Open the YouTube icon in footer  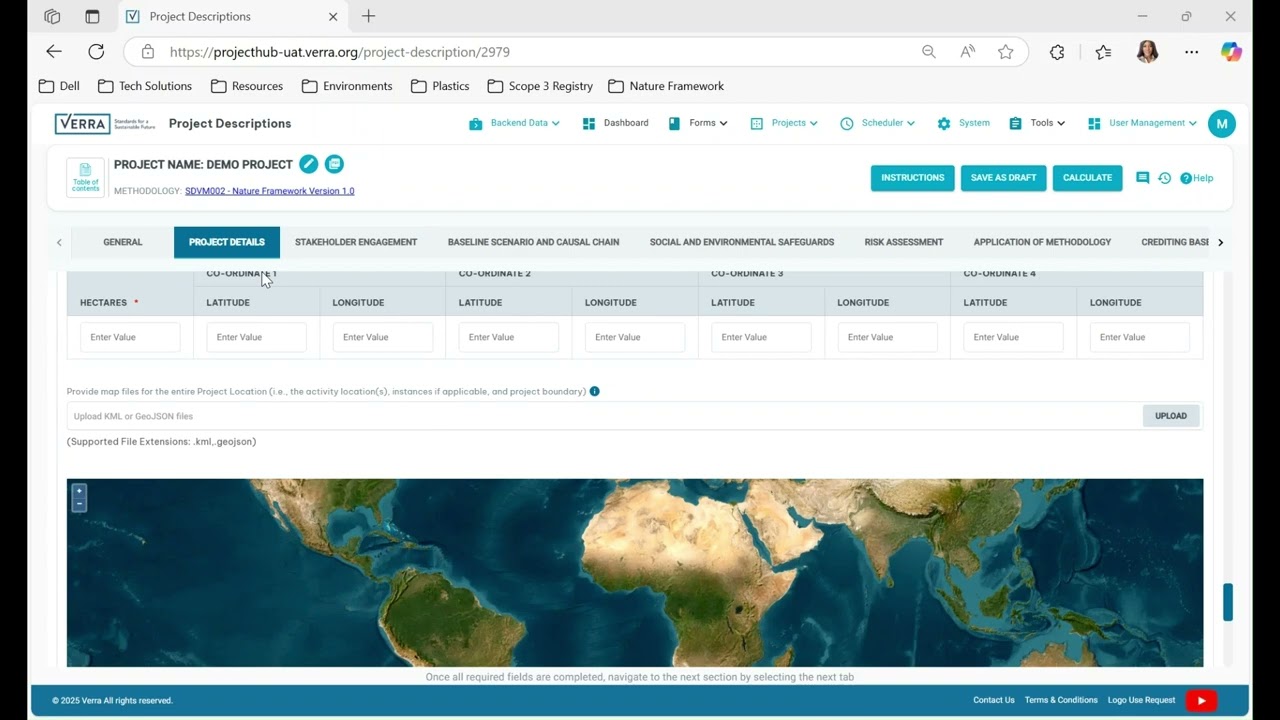[1201, 700]
